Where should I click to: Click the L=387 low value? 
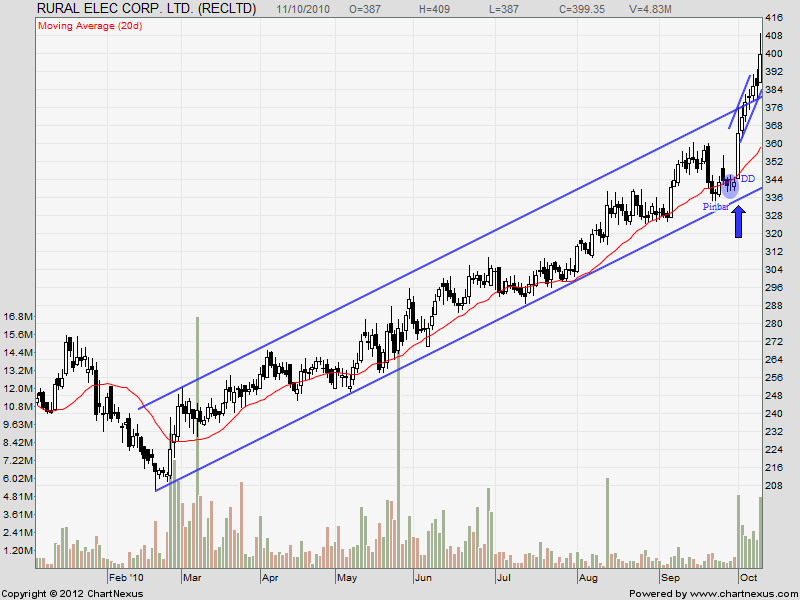(503, 9)
